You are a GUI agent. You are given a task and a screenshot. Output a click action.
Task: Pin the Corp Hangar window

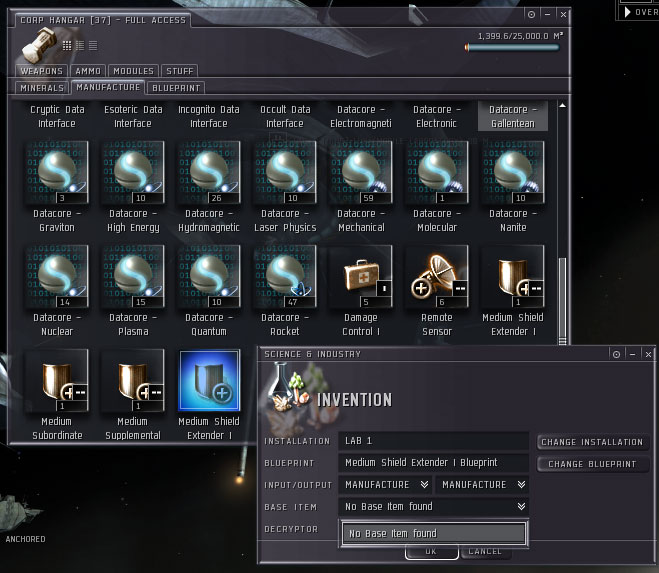(531, 15)
